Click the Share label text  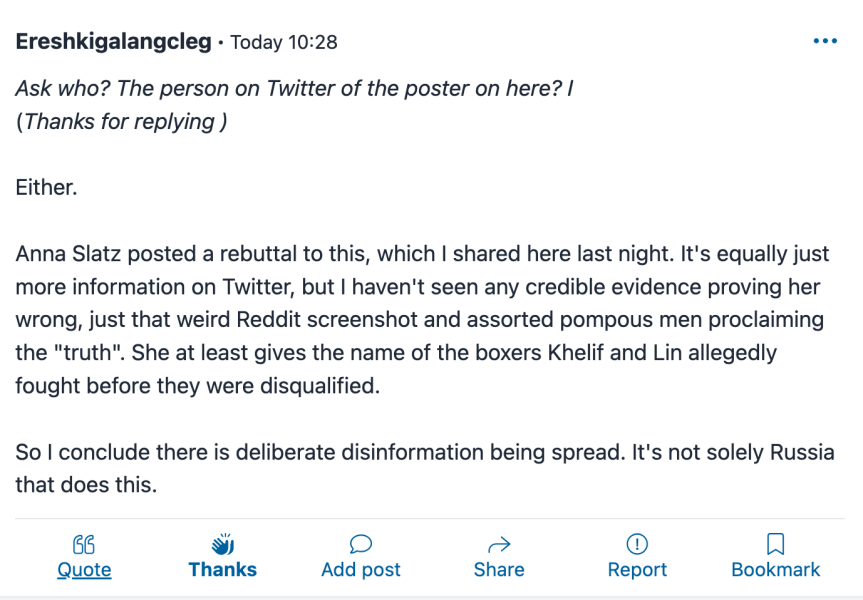[498, 570]
